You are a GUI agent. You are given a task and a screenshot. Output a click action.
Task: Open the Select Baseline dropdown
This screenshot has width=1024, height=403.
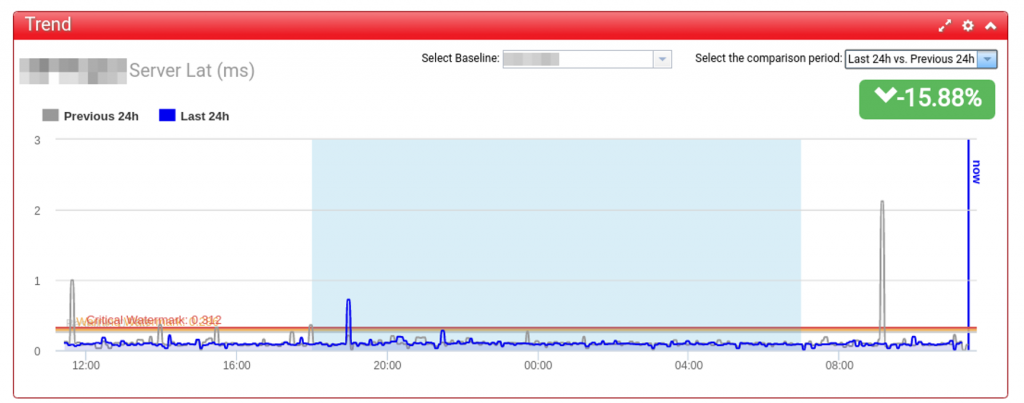pos(662,59)
